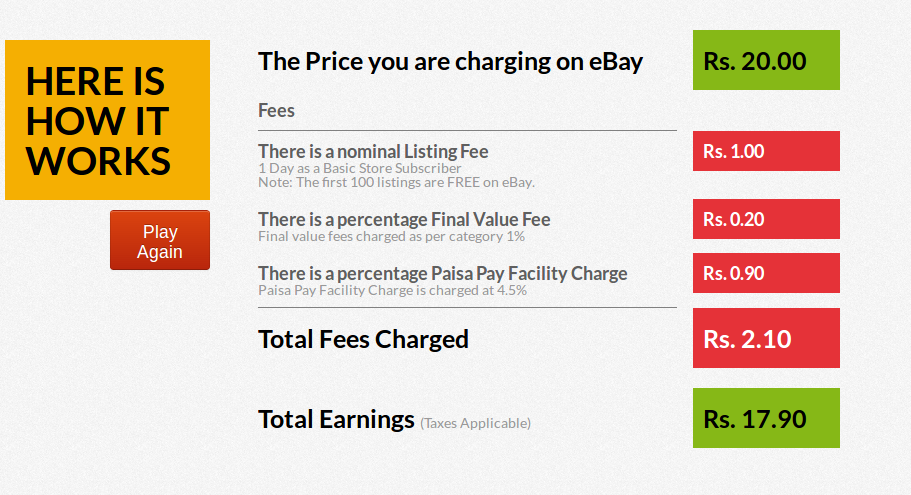
Task: Click the Play Again button
Action: tap(160, 241)
